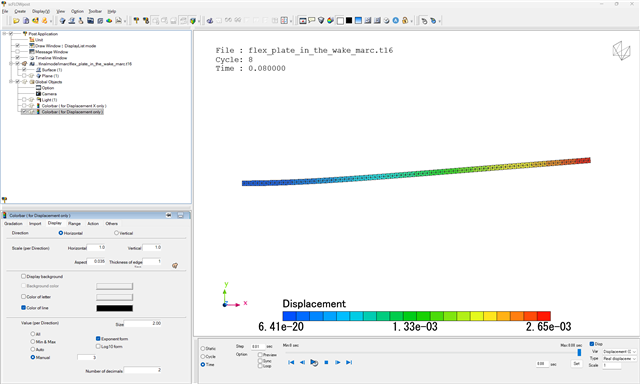Viewport: 640px width, 384px height.
Task: Click the white background color toolbar icon
Action: tap(340, 20)
